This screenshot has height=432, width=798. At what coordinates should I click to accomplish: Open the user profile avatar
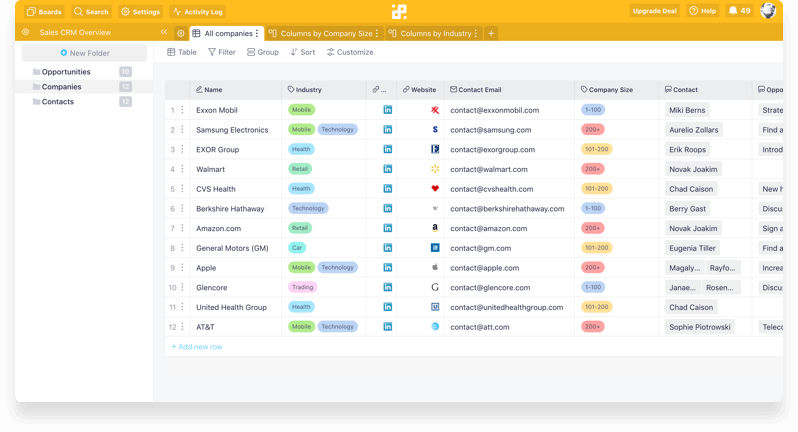(768, 11)
